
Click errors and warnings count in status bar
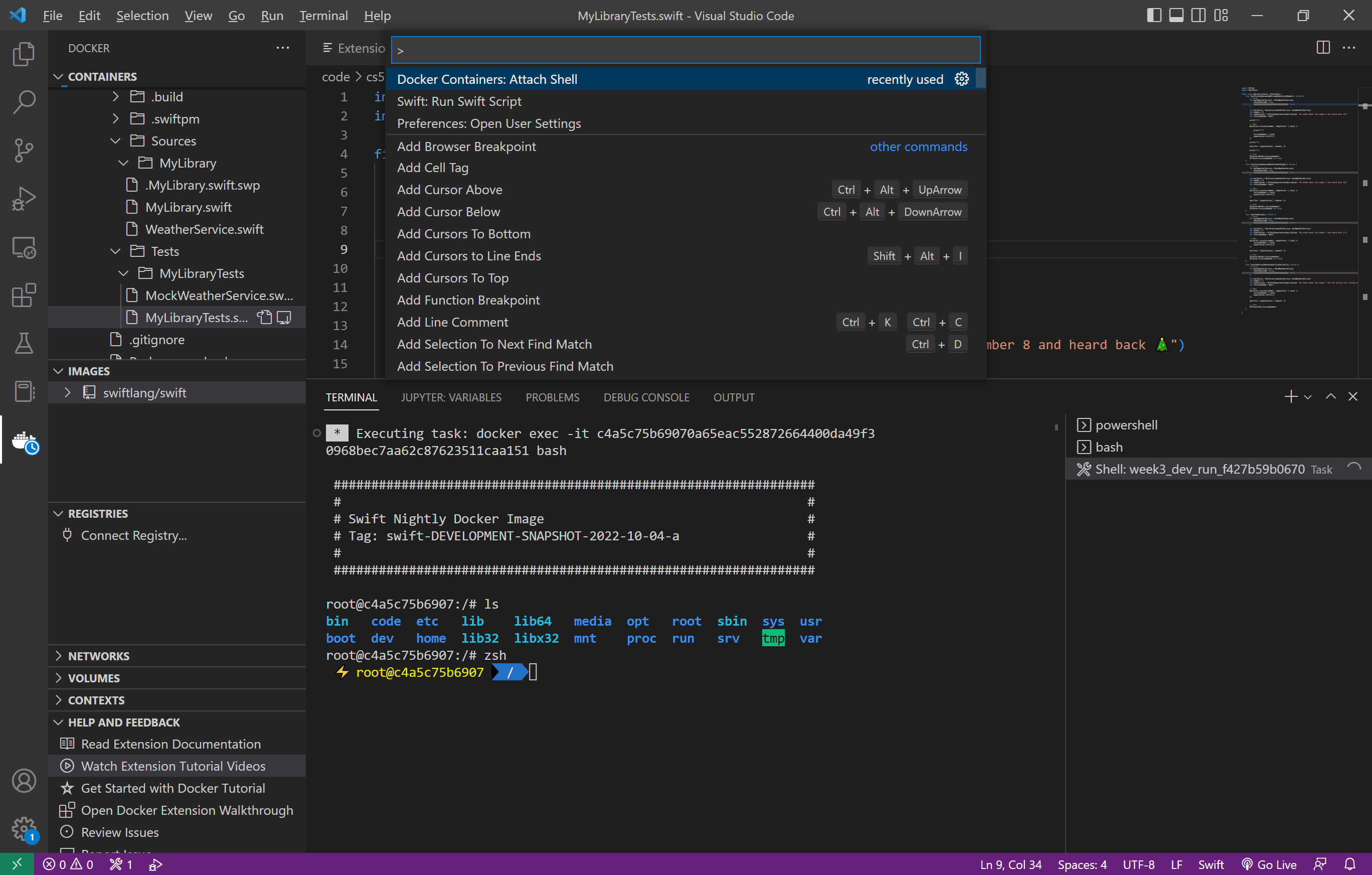(x=68, y=864)
